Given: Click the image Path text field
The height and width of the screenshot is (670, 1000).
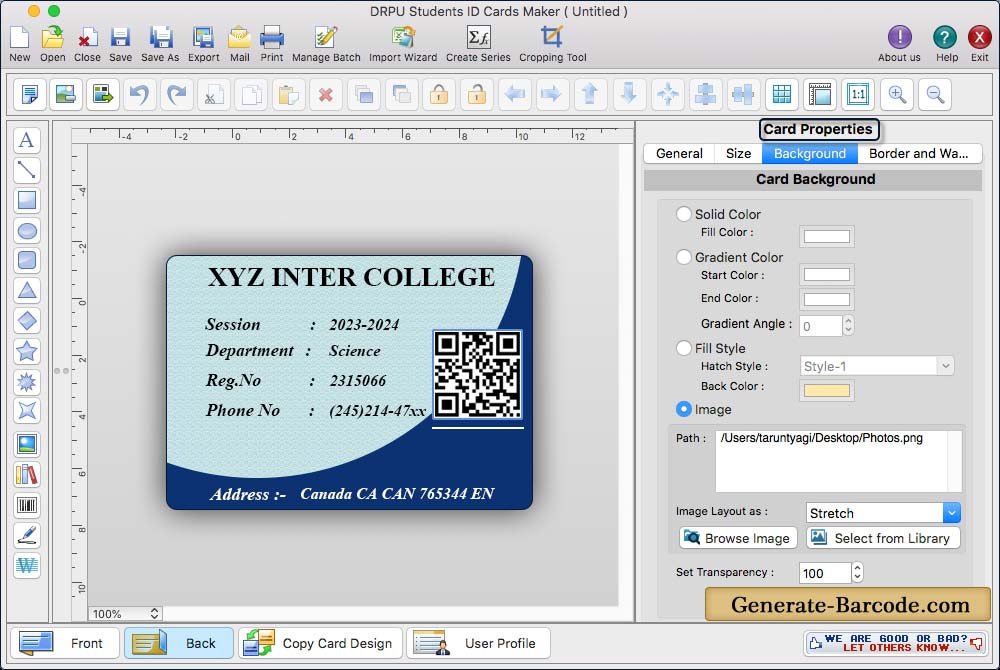Looking at the screenshot, I should point(839,460).
